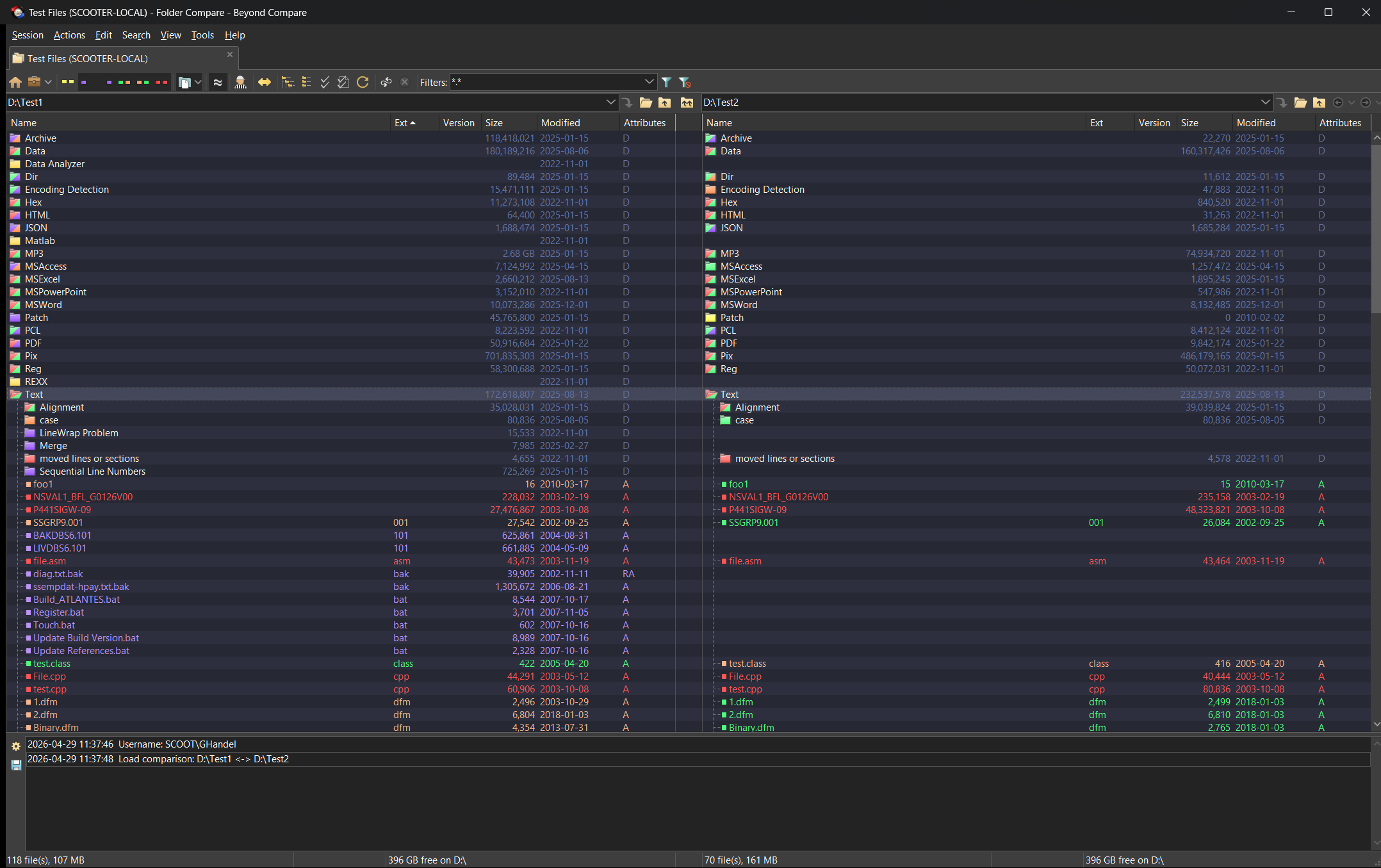Click the right pane Forward arrow
The width and height of the screenshot is (1381, 868).
tap(1365, 102)
